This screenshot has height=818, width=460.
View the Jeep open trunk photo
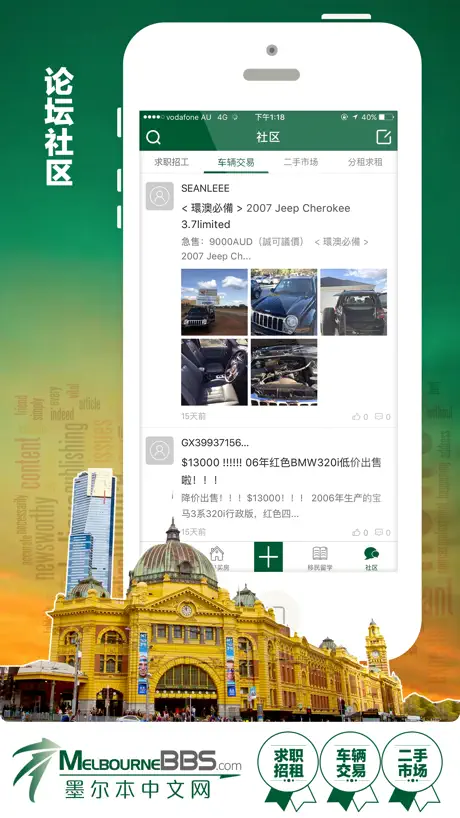[x=354, y=302]
